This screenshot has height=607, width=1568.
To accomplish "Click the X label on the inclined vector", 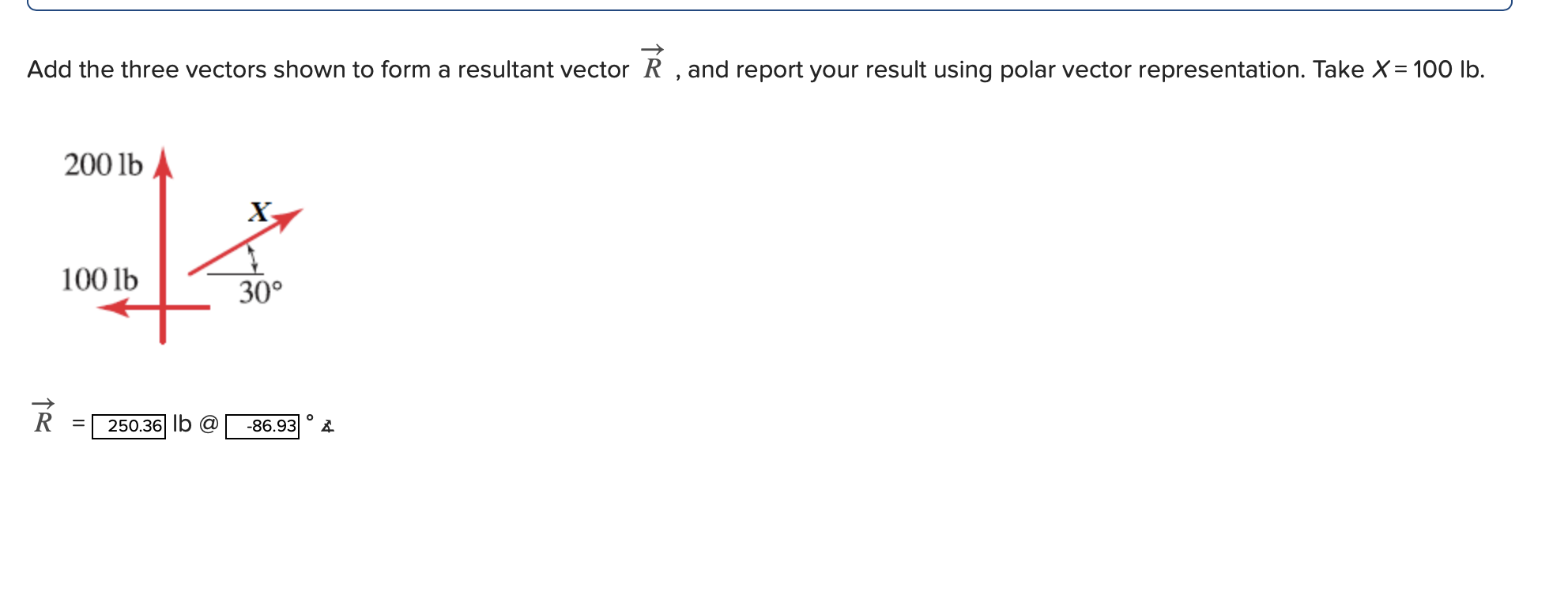I will (x=258, y=213).
